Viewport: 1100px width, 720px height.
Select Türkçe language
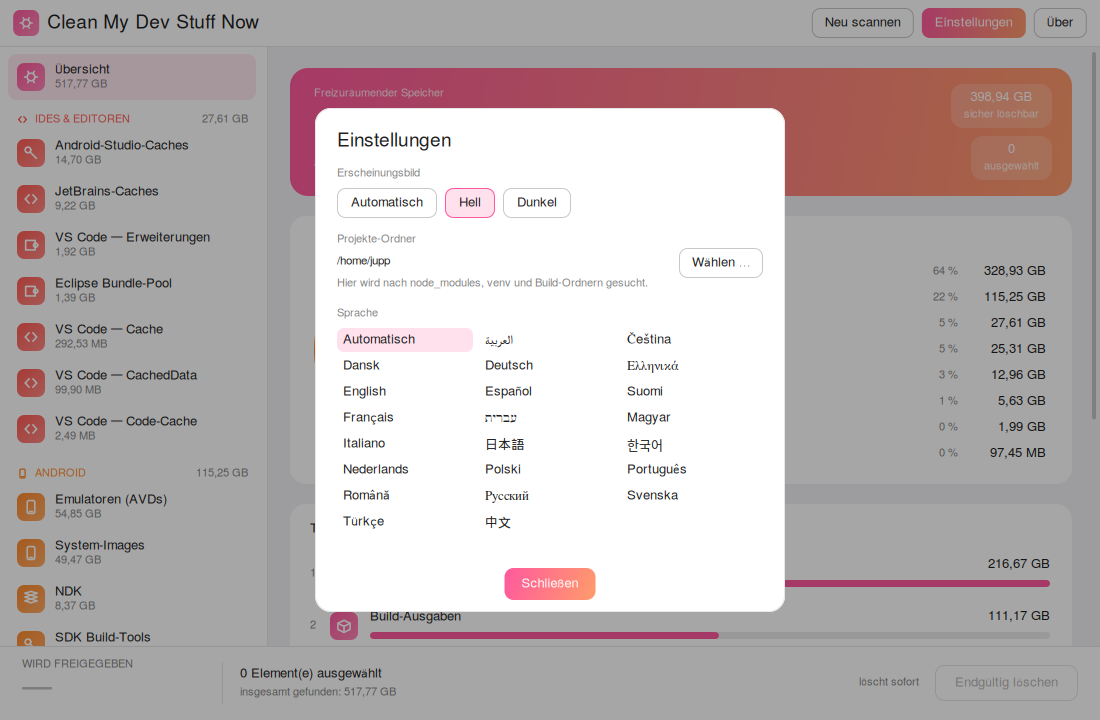[x=405, y=521]
